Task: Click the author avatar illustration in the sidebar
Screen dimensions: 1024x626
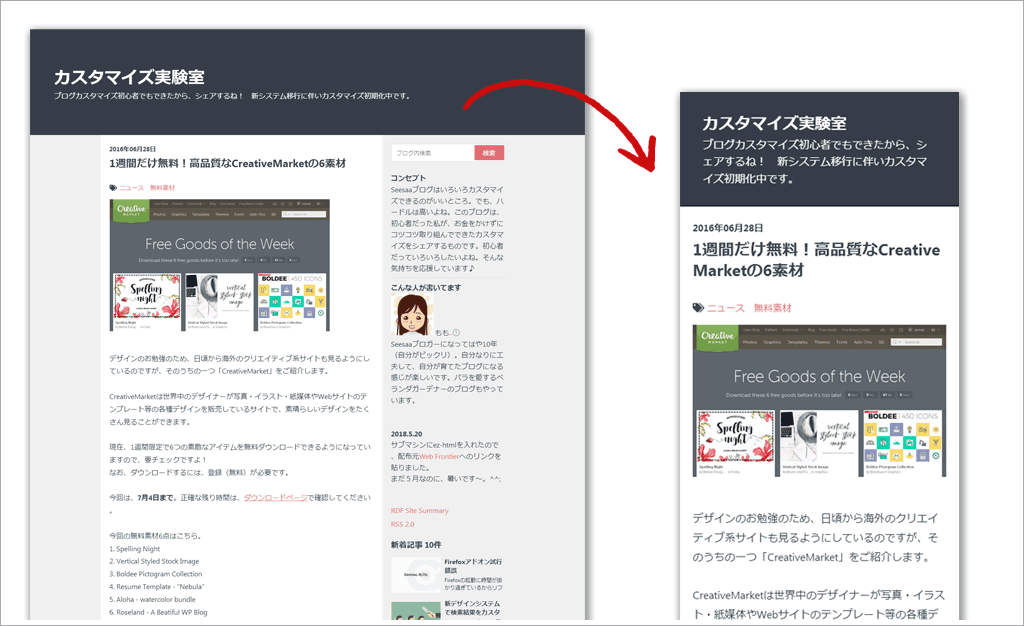Action: [411, 315]
